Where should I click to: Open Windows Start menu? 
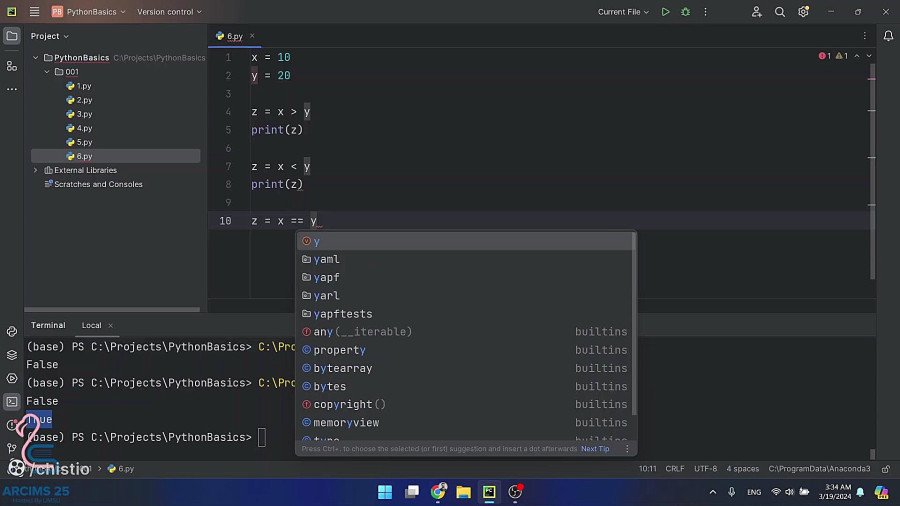pyautogui.click(x=385, y=492)
